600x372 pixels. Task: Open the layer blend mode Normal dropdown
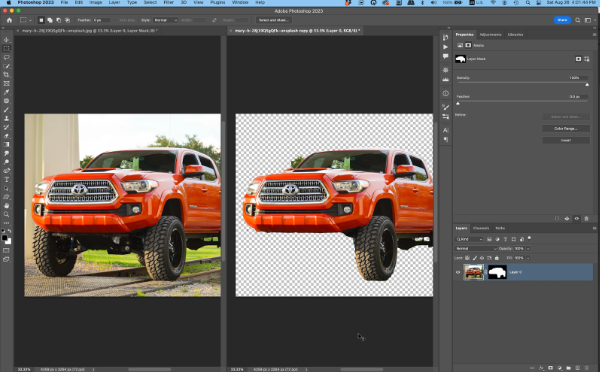pos(476,248)
